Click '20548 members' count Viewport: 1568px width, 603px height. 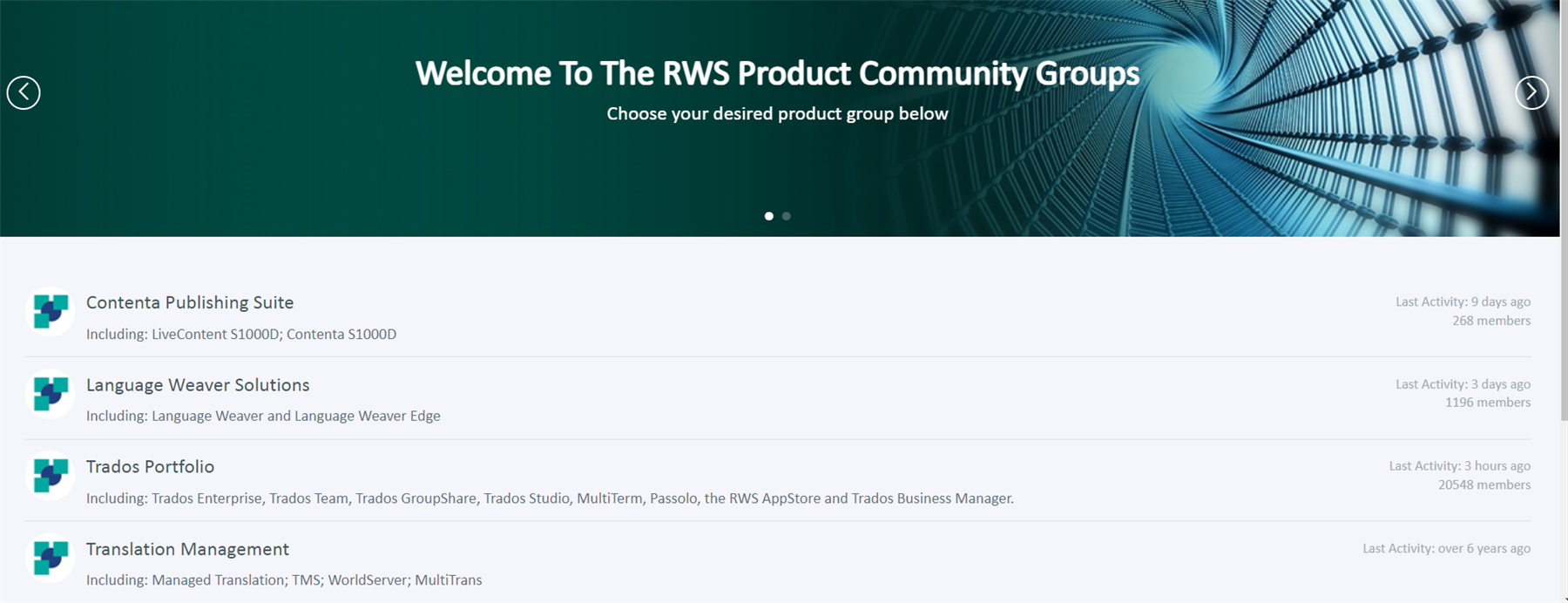click(x=1484, y=485)
